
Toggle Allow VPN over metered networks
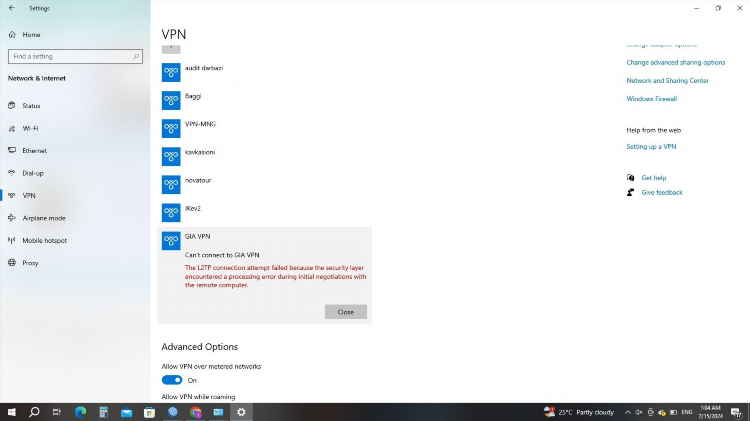(x=172, y=380)
